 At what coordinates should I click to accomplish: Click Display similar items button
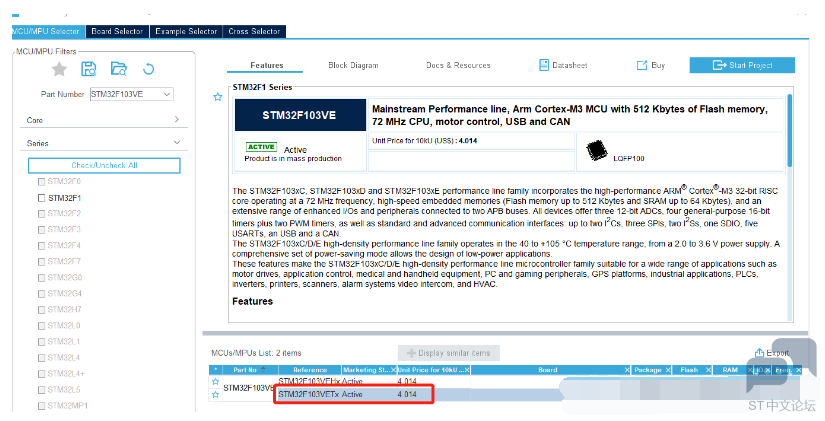(x=448, y=353)
